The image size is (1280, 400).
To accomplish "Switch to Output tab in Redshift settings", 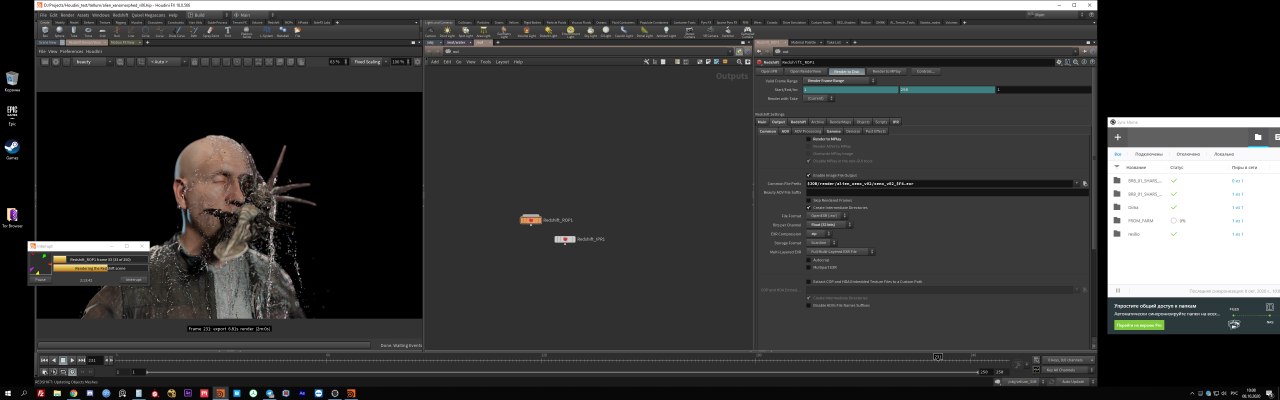I will click(x=778, y=122).
